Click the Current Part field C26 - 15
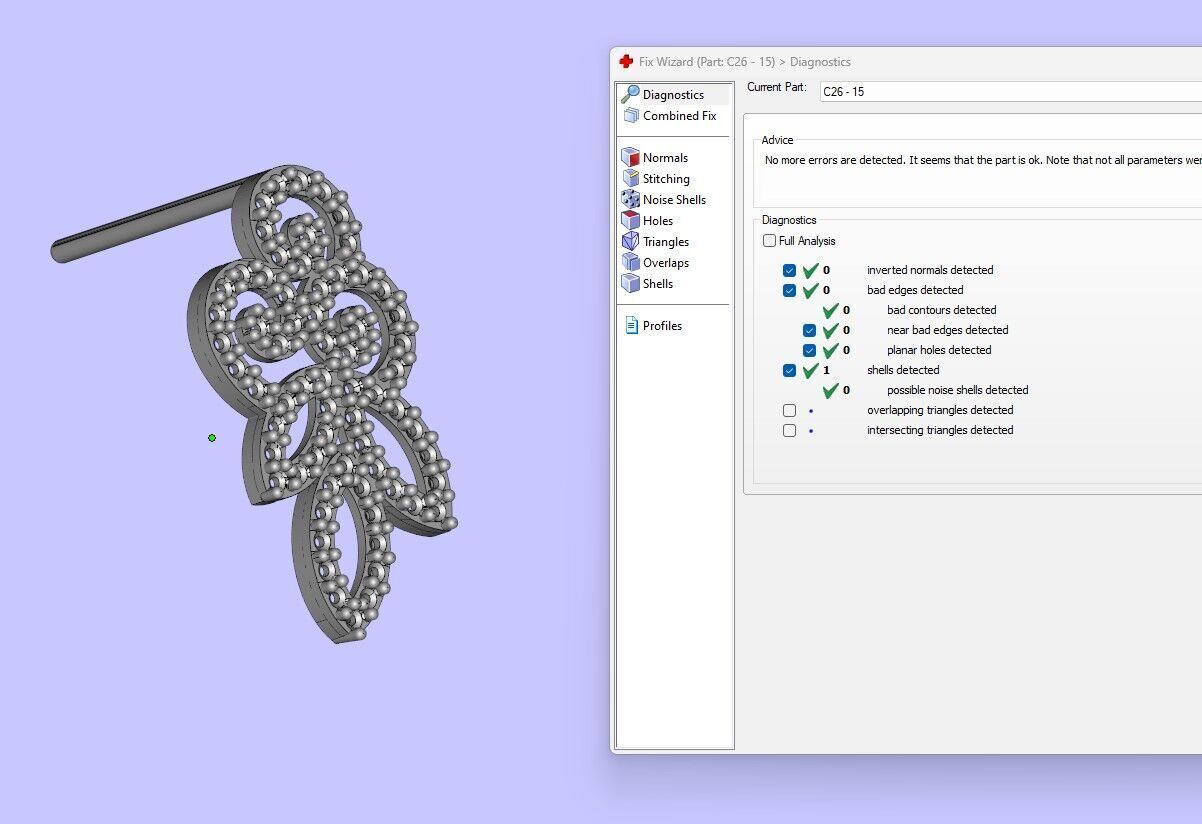This screenshot has height=824, width=1202. pyautogui.click(x=1010, y=91)
